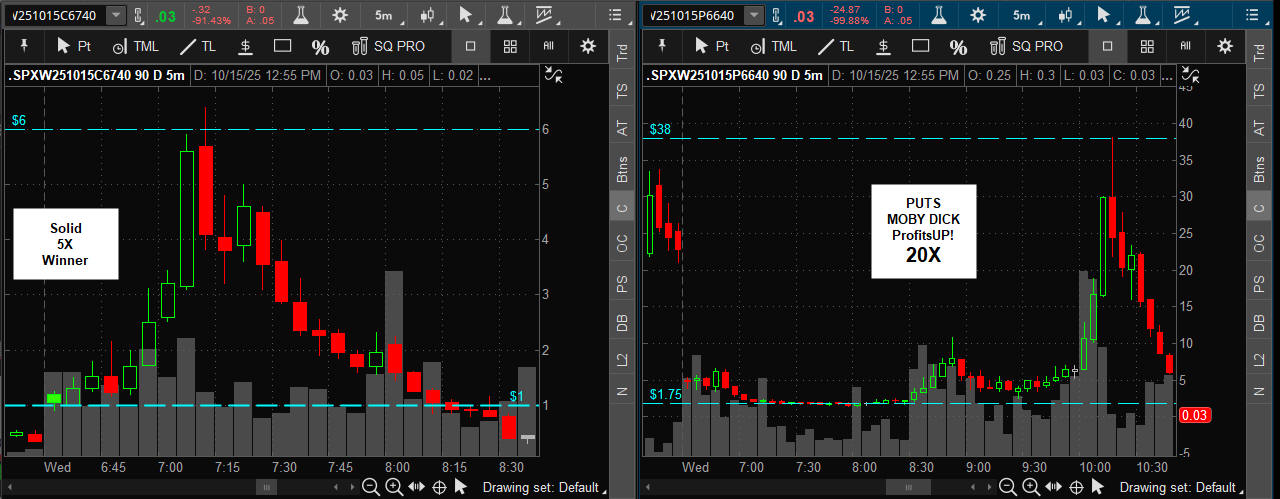Image resolution: width=1280 pixels, height=499 pixels.
Task: Open gear settings in right chart drawing toolbar
Action: [x=1224, y=46]
